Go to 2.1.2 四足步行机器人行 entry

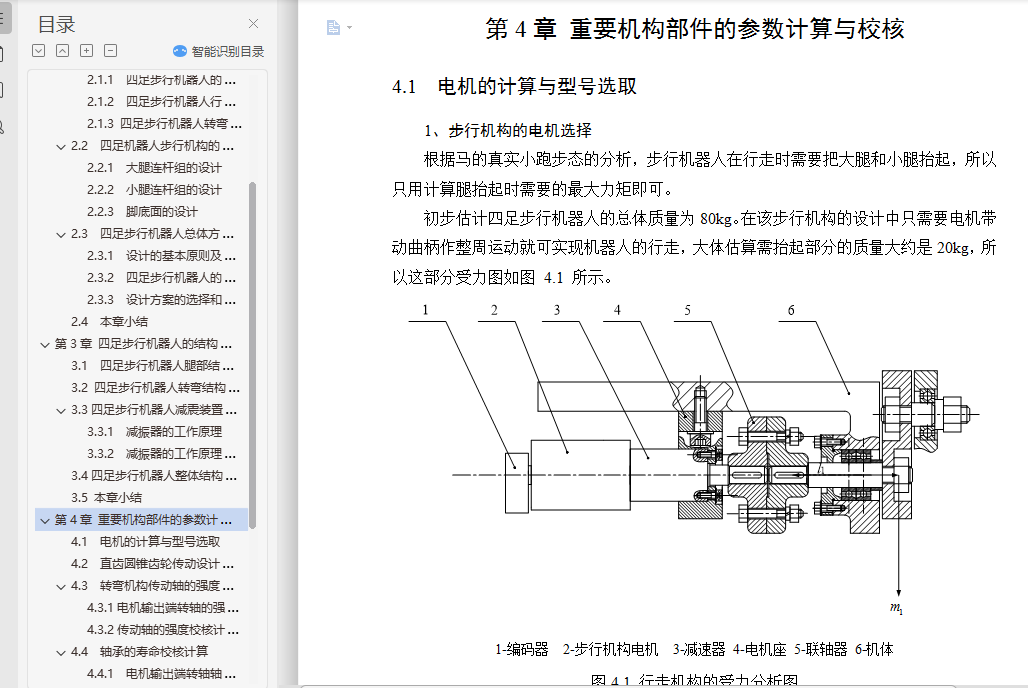161,102
